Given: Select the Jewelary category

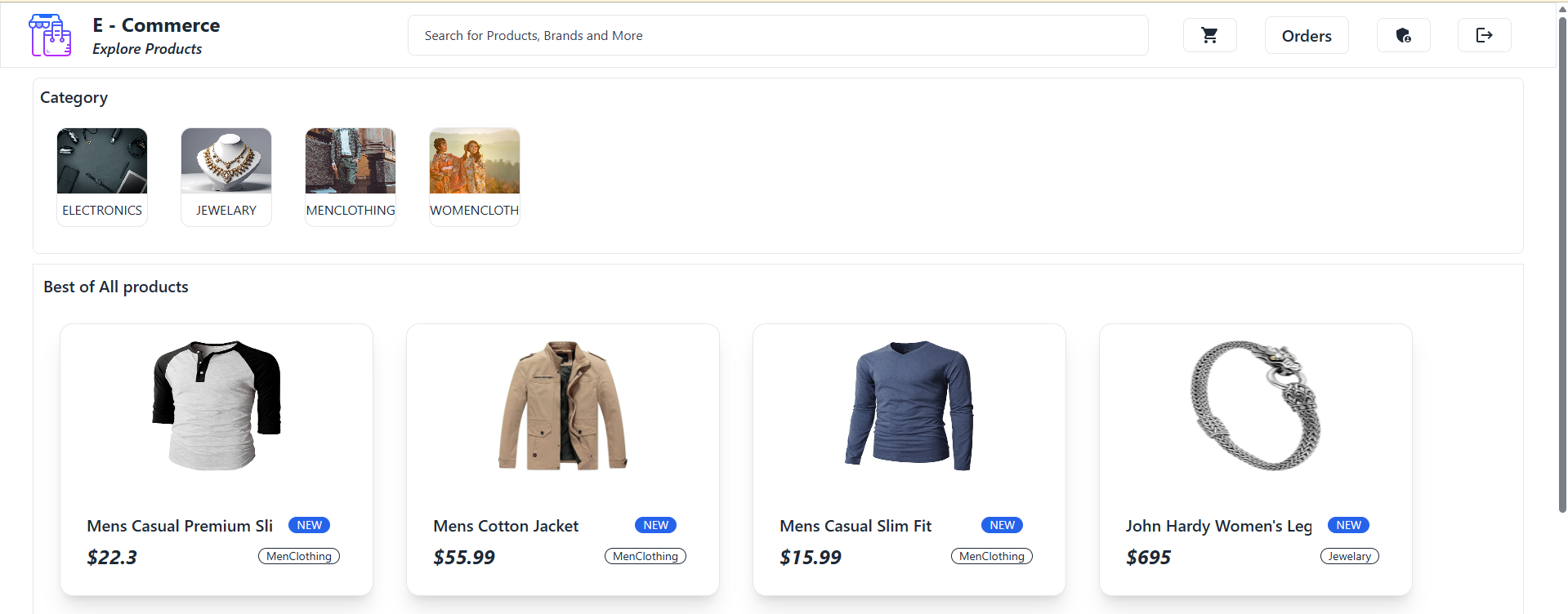Looking at the screenshot, I should click(x=226, y=176).
